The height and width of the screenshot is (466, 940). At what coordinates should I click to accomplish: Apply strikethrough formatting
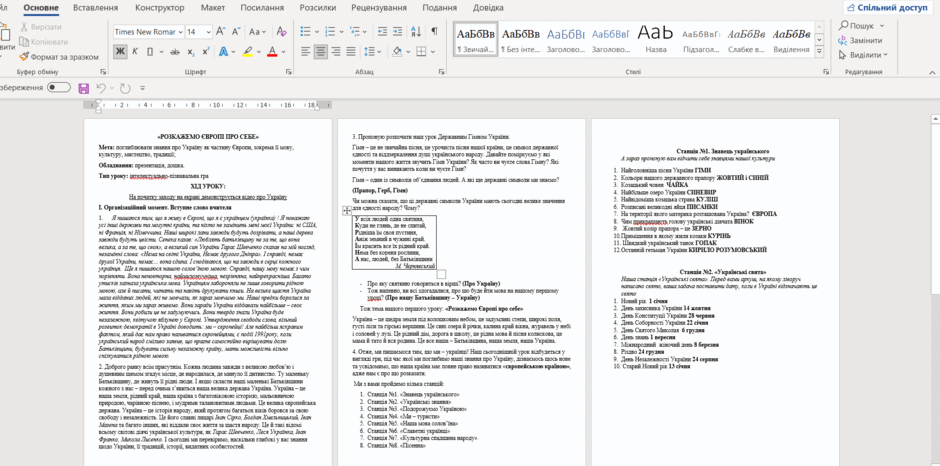click(175, 52)
